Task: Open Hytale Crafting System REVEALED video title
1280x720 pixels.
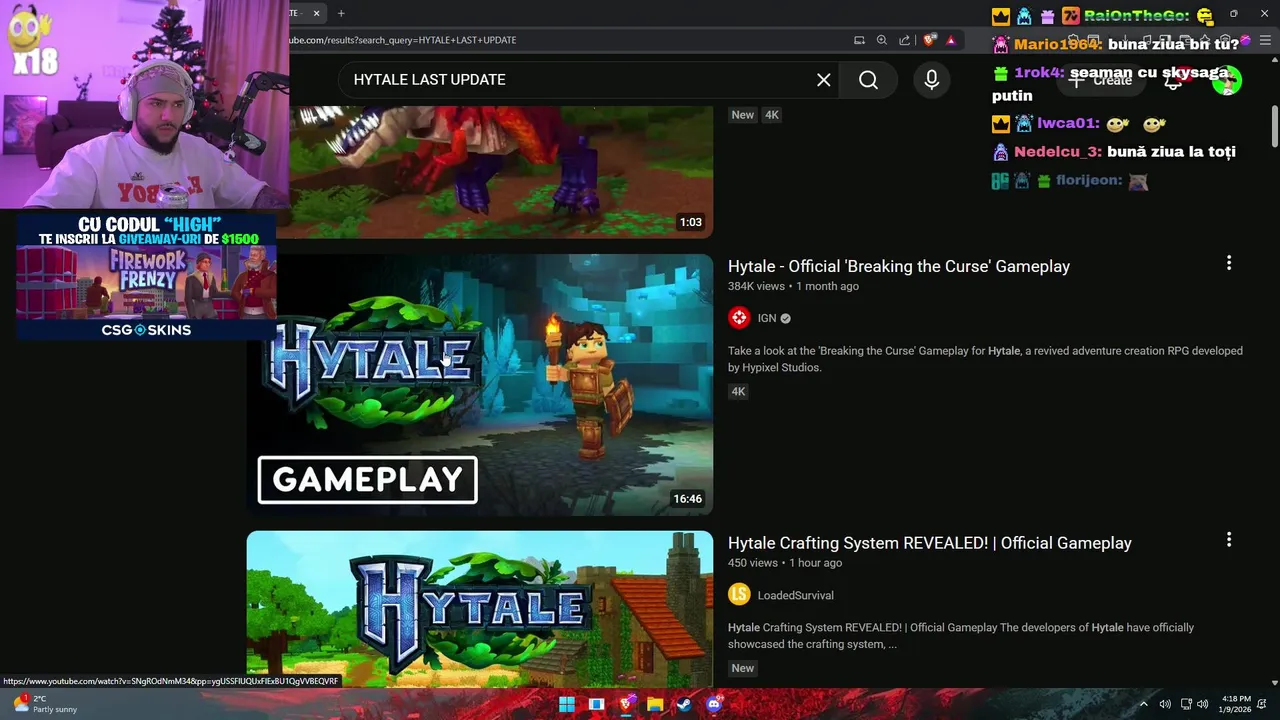Action: point(930,543)
